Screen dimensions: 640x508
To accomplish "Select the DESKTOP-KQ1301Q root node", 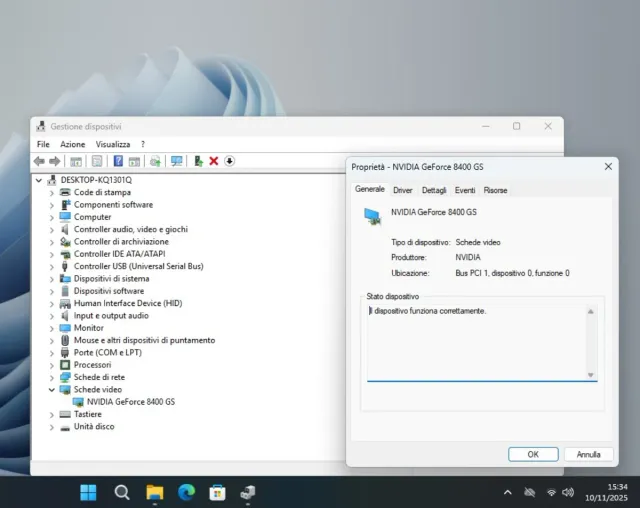I will tap(96, 180).
